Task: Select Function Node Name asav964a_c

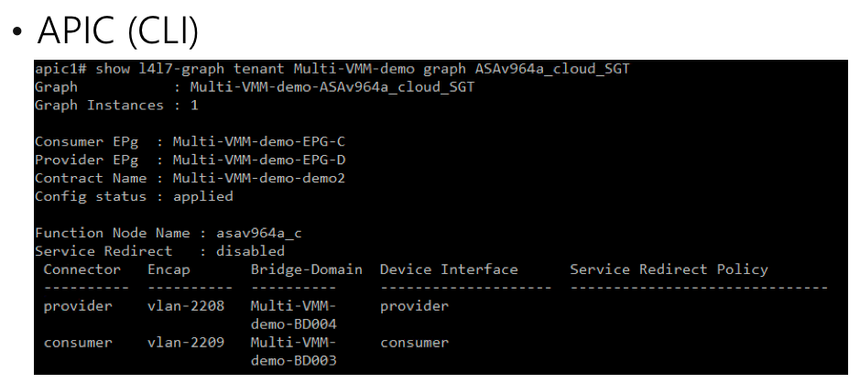Action: [x=259, y=234]
